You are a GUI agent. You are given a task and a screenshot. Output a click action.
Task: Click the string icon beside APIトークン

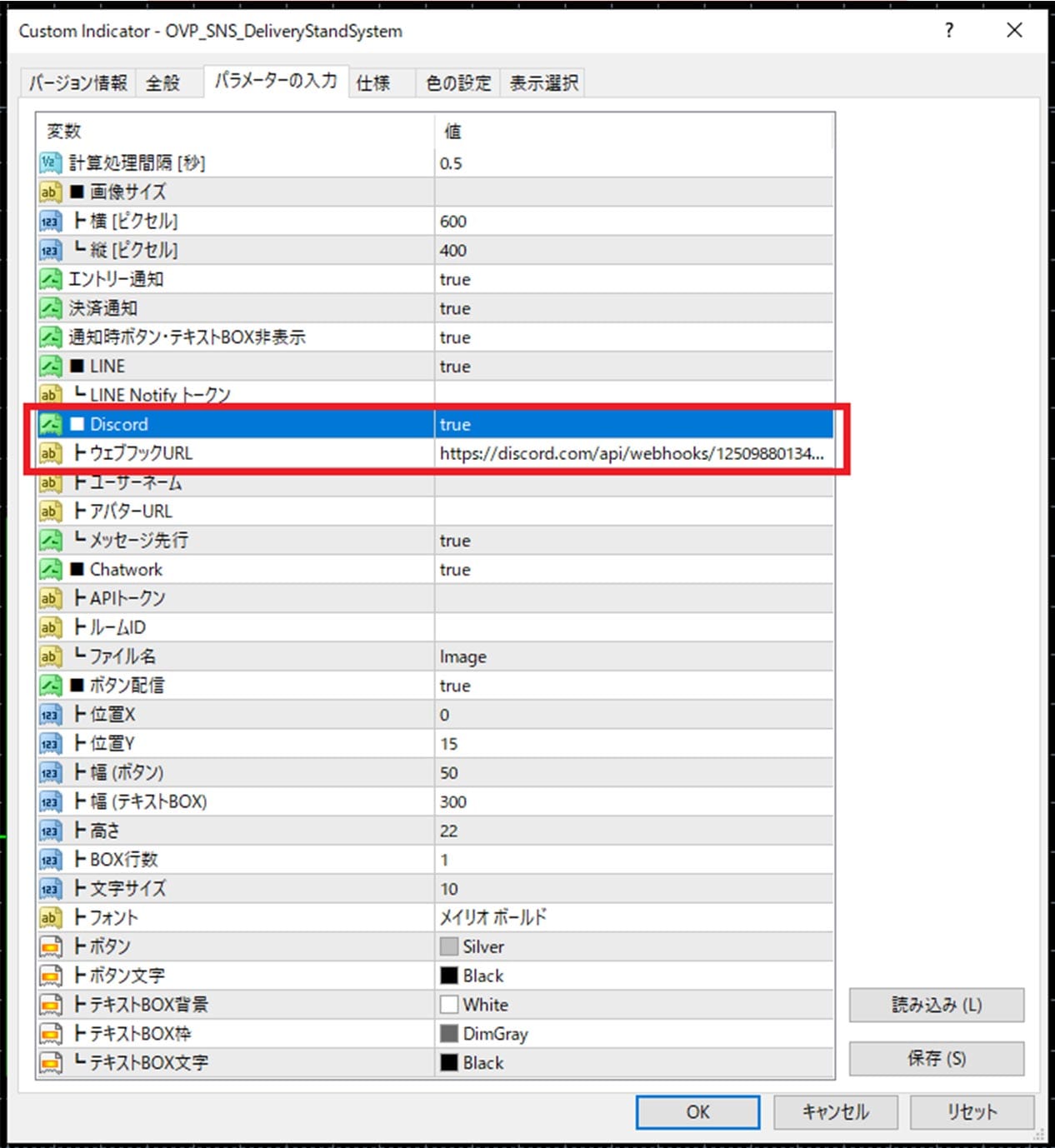[x=50, y=598]
